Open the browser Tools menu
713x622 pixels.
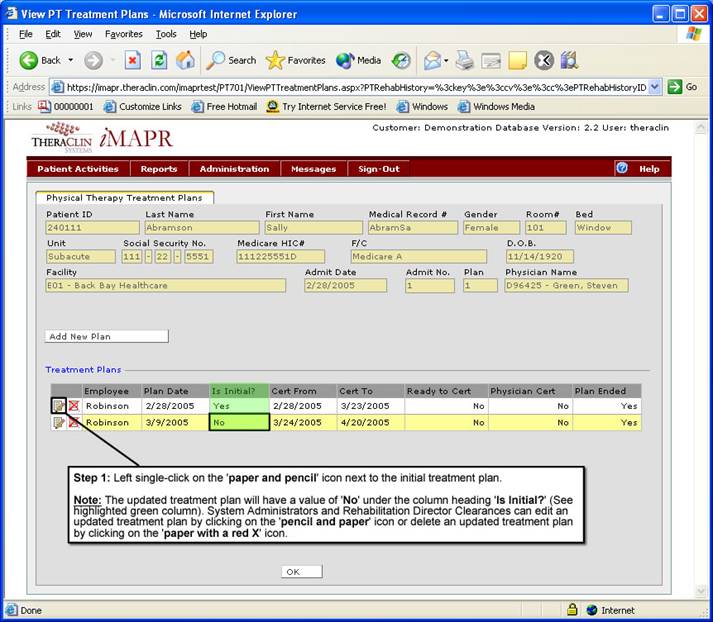(x=166, y=34)
